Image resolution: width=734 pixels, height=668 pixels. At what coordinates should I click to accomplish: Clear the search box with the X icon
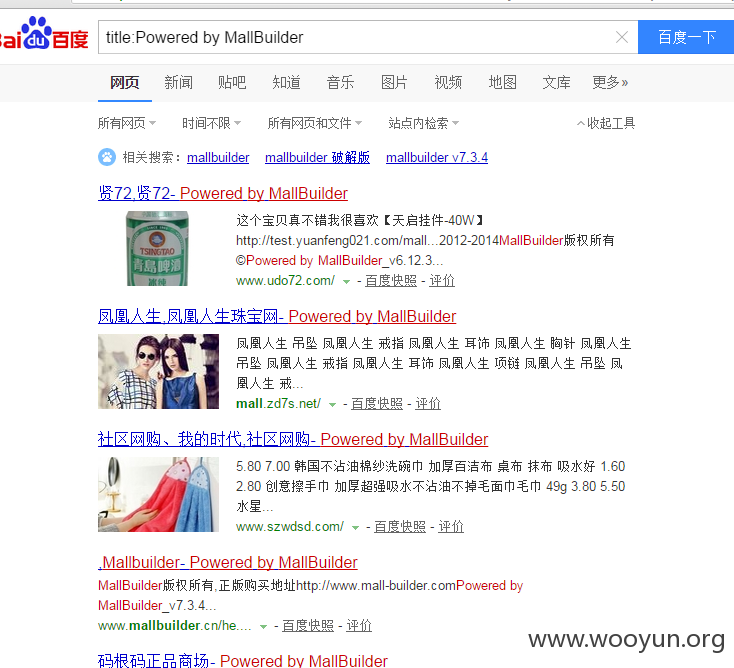(622, 37)
